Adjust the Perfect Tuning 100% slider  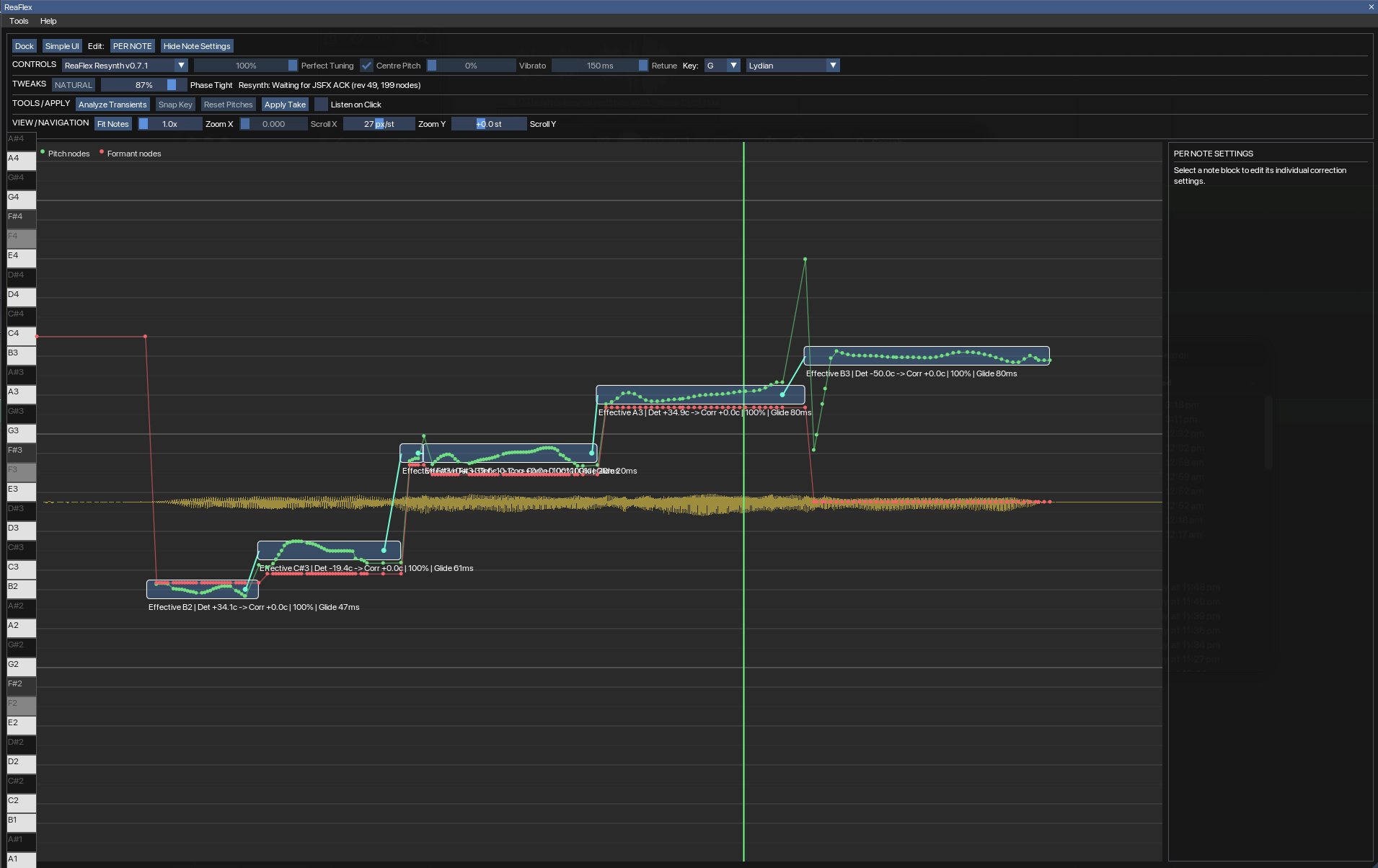(x=246, y=66)
